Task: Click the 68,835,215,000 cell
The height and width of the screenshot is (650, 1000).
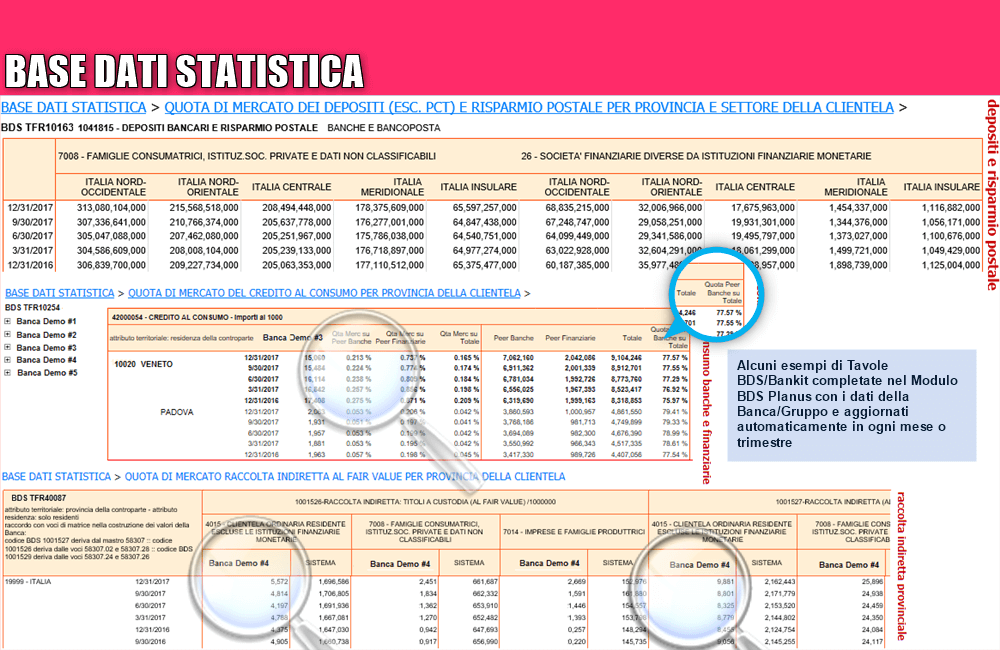Action: [577, 207]
